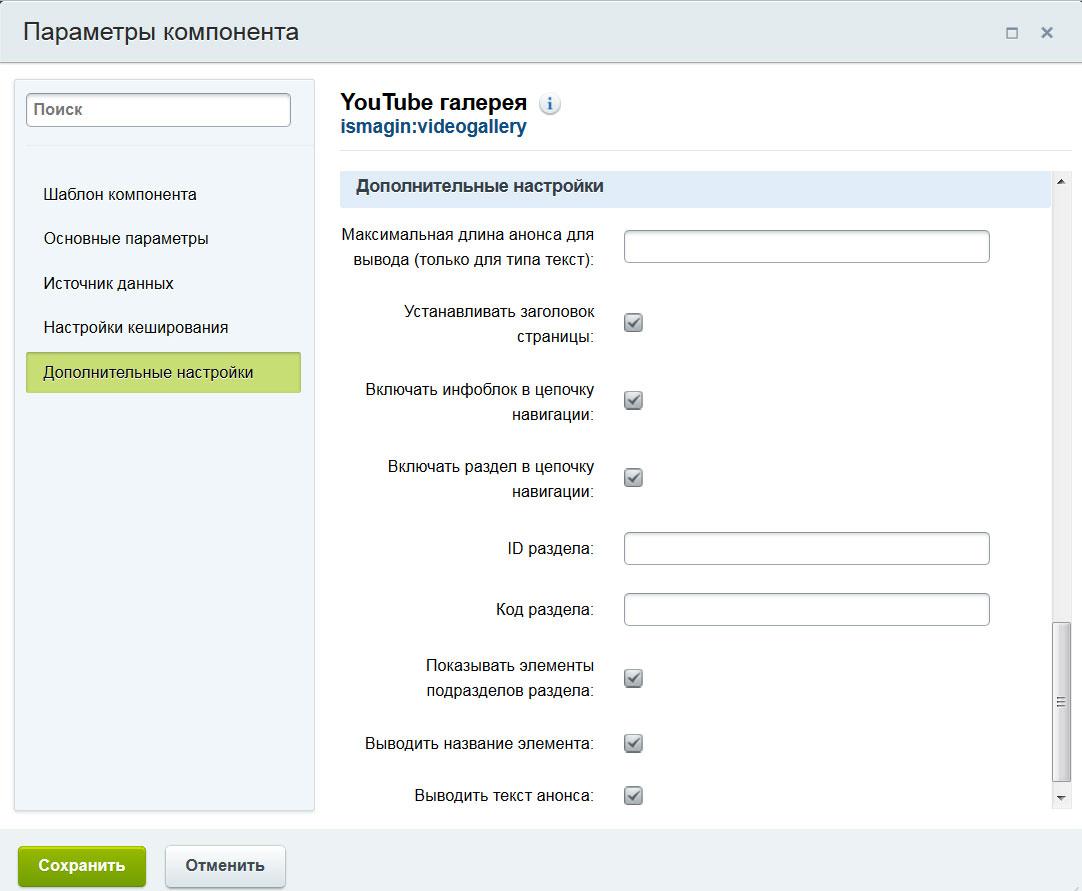This screenshot has height=891, width=1082.
Task: Toggle Включать раздел в цепочку навигации
Action: [633, 477]
